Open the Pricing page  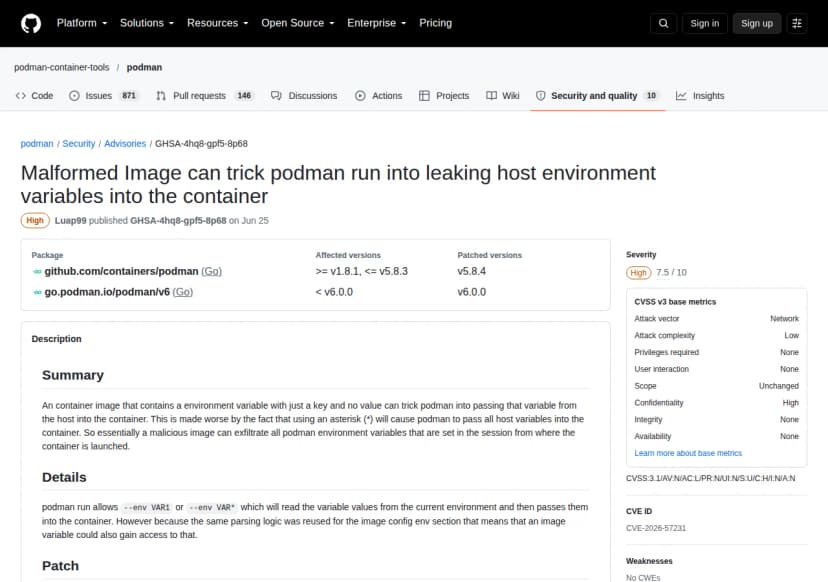[x=436, y=23]
